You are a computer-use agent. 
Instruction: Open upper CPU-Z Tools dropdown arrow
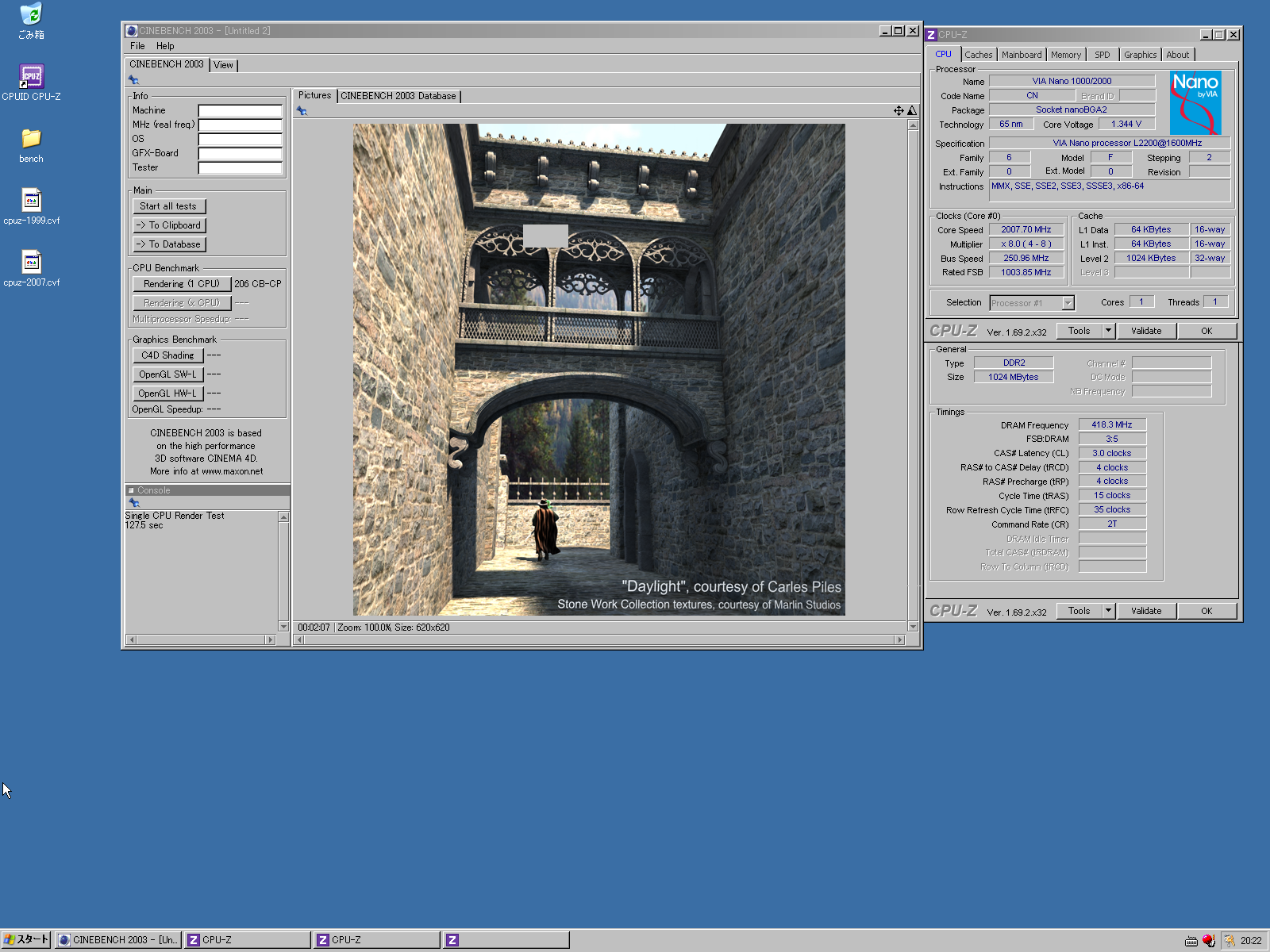[x=1108, y=331]
